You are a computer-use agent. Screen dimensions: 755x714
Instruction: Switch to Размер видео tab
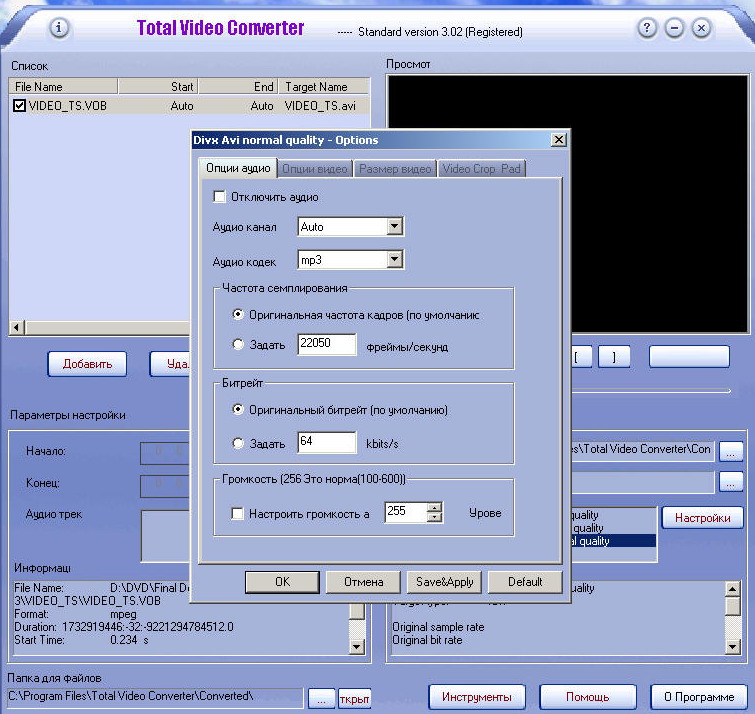(x=395, y=169)
